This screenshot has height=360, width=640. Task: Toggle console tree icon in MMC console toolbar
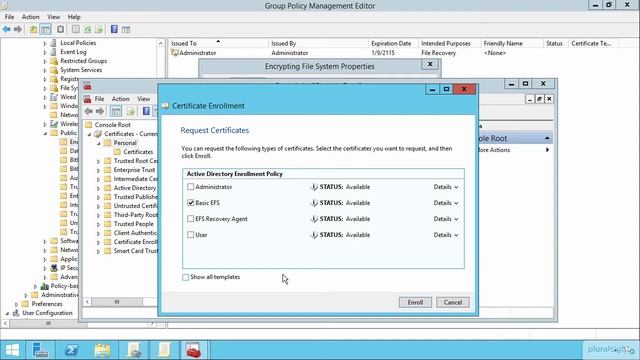click(116, 111)
